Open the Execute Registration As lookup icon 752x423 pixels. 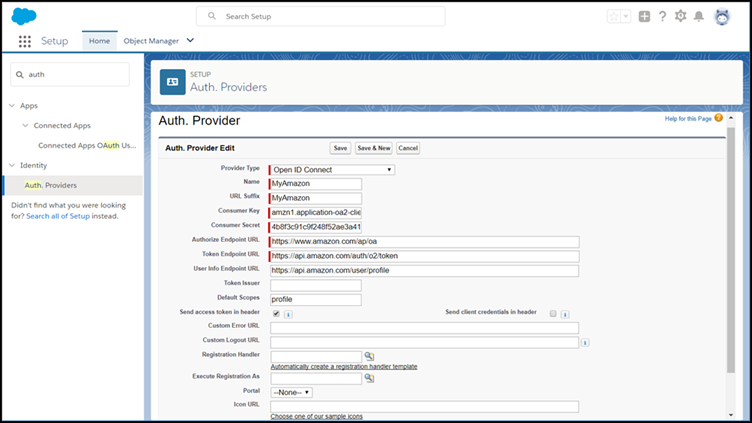click(369, 378)
